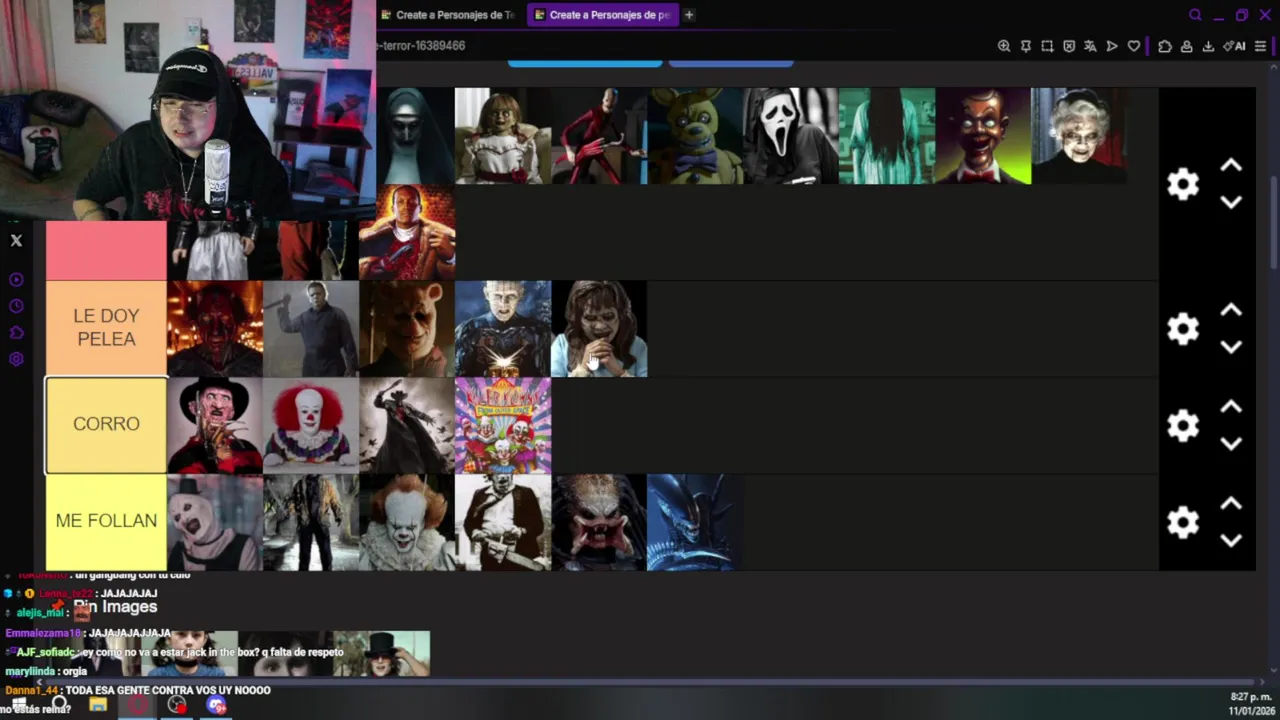The width and height of the screenshot is (1280, 720).
Task: Select The Nun character image
Action: [x=416, y=136]
